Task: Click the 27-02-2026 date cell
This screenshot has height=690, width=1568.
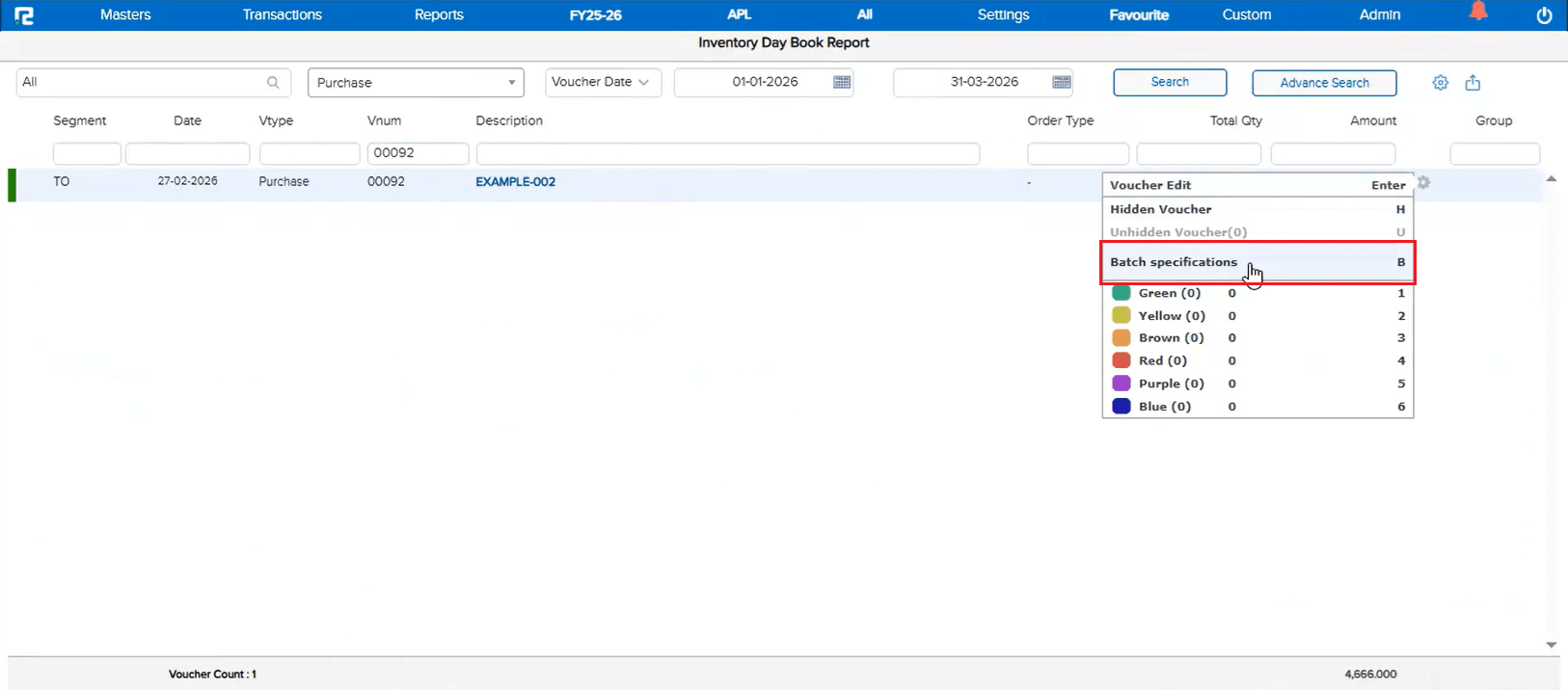Action: [x=187, y=181]
